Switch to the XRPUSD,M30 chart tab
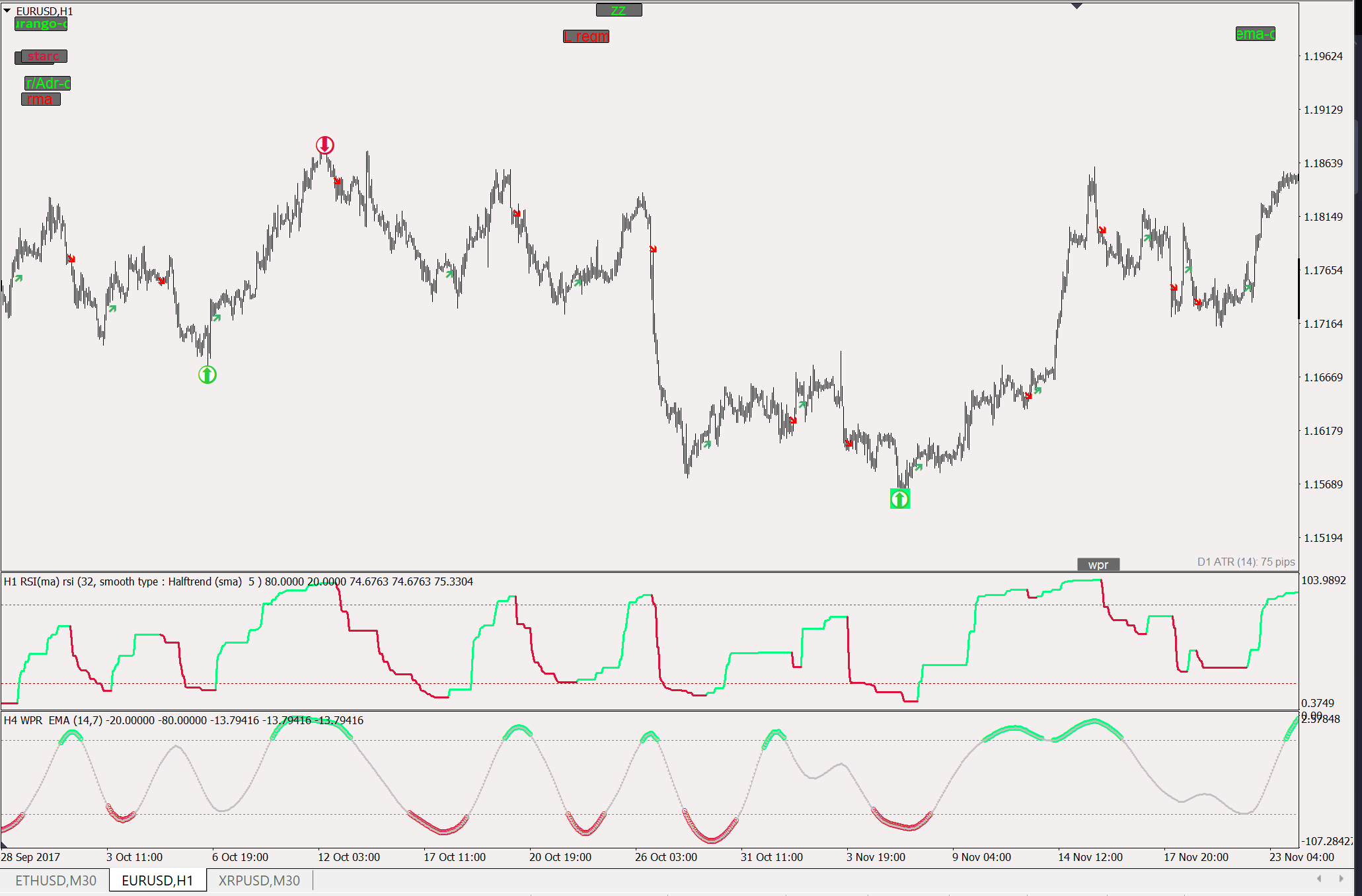Viewport: 1362px width, 896px height. pyautogui.click(x=259, y=880)
